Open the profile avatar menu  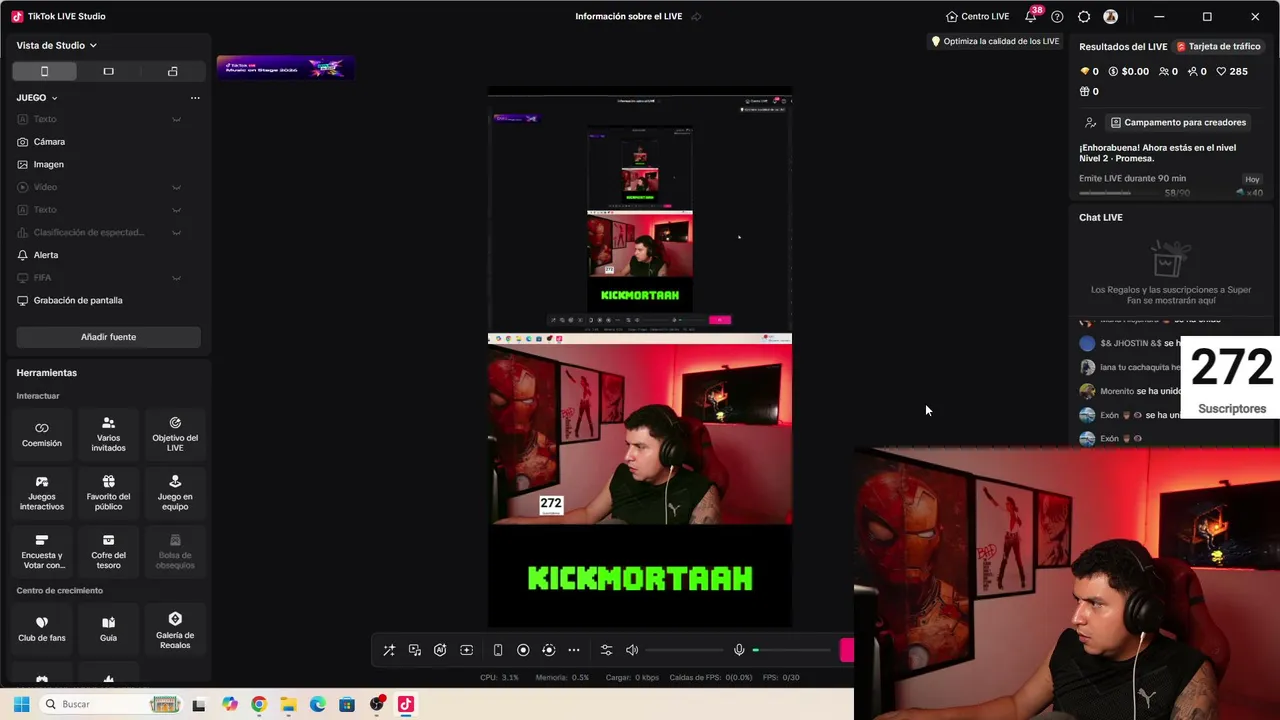click(1110, 16)
